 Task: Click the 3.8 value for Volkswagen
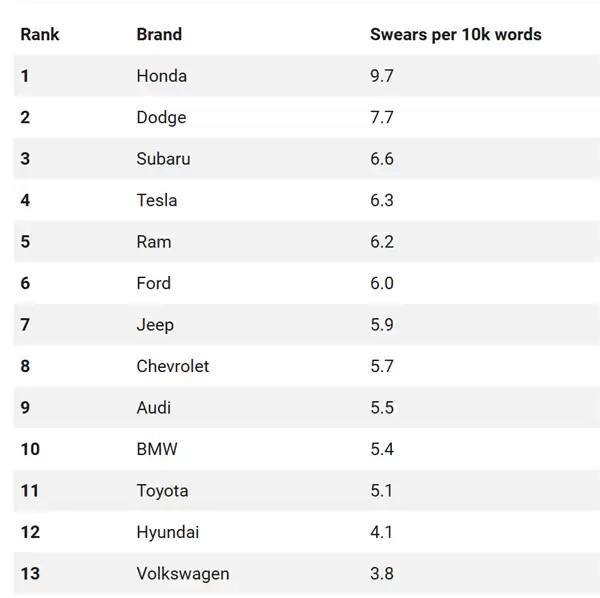[382, 574]
